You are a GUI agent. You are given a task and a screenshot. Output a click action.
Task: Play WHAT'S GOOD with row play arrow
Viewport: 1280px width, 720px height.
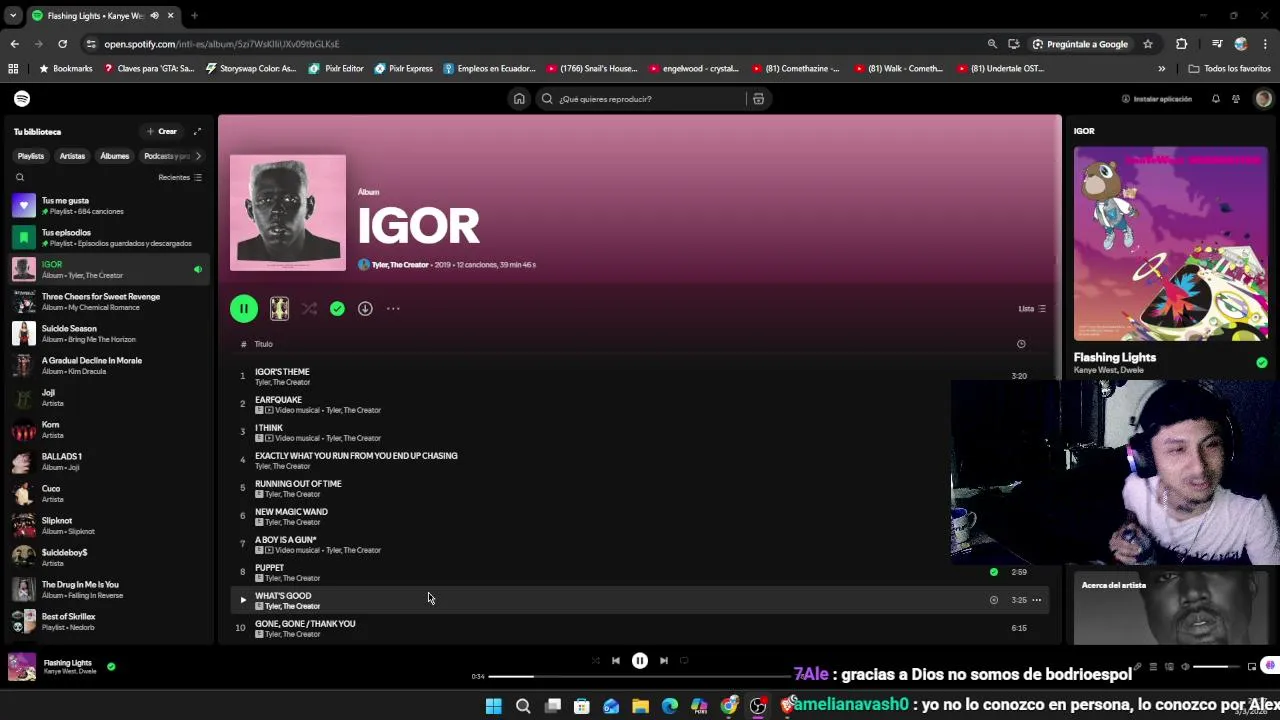[243, 600]
